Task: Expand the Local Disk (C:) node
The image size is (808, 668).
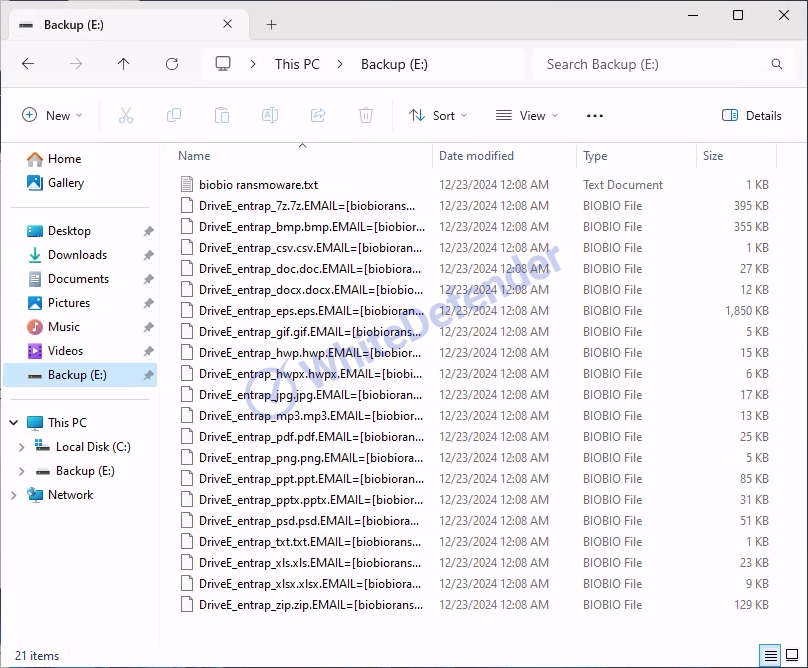Action: pos(21,447)
